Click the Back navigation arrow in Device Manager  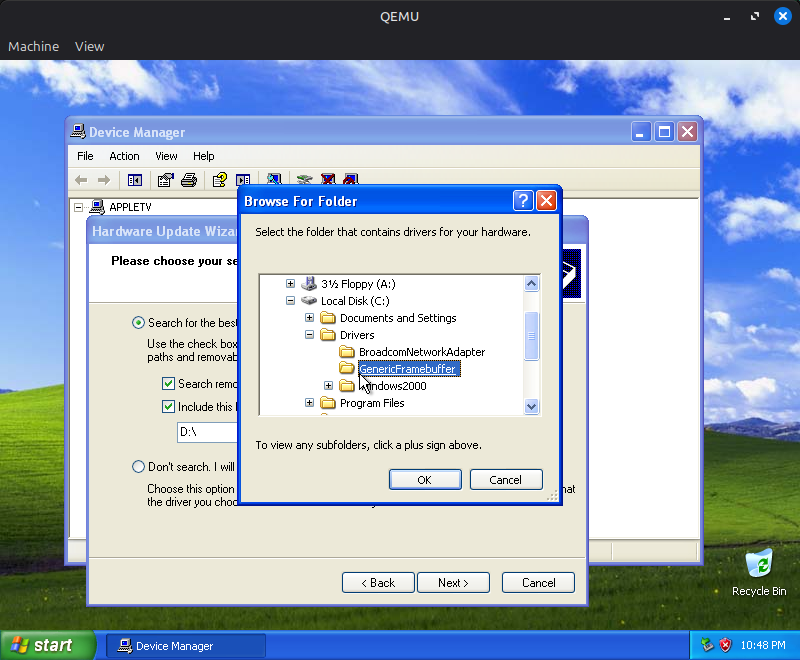81,179
